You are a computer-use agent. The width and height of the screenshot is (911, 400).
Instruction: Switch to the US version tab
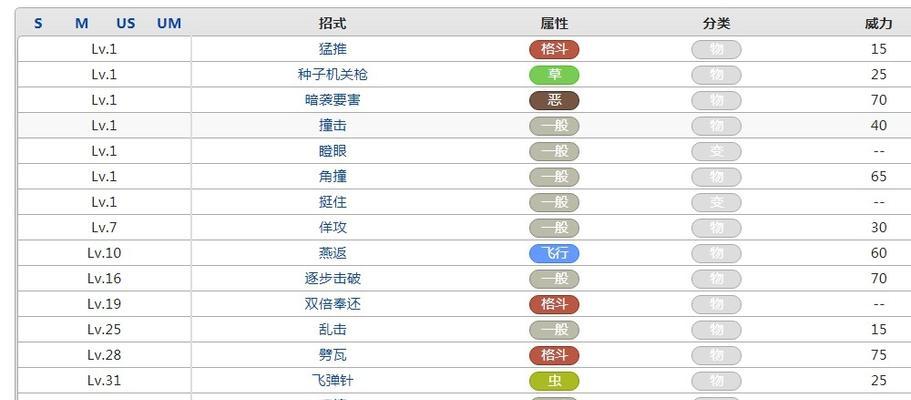click(x=125, y=24)
